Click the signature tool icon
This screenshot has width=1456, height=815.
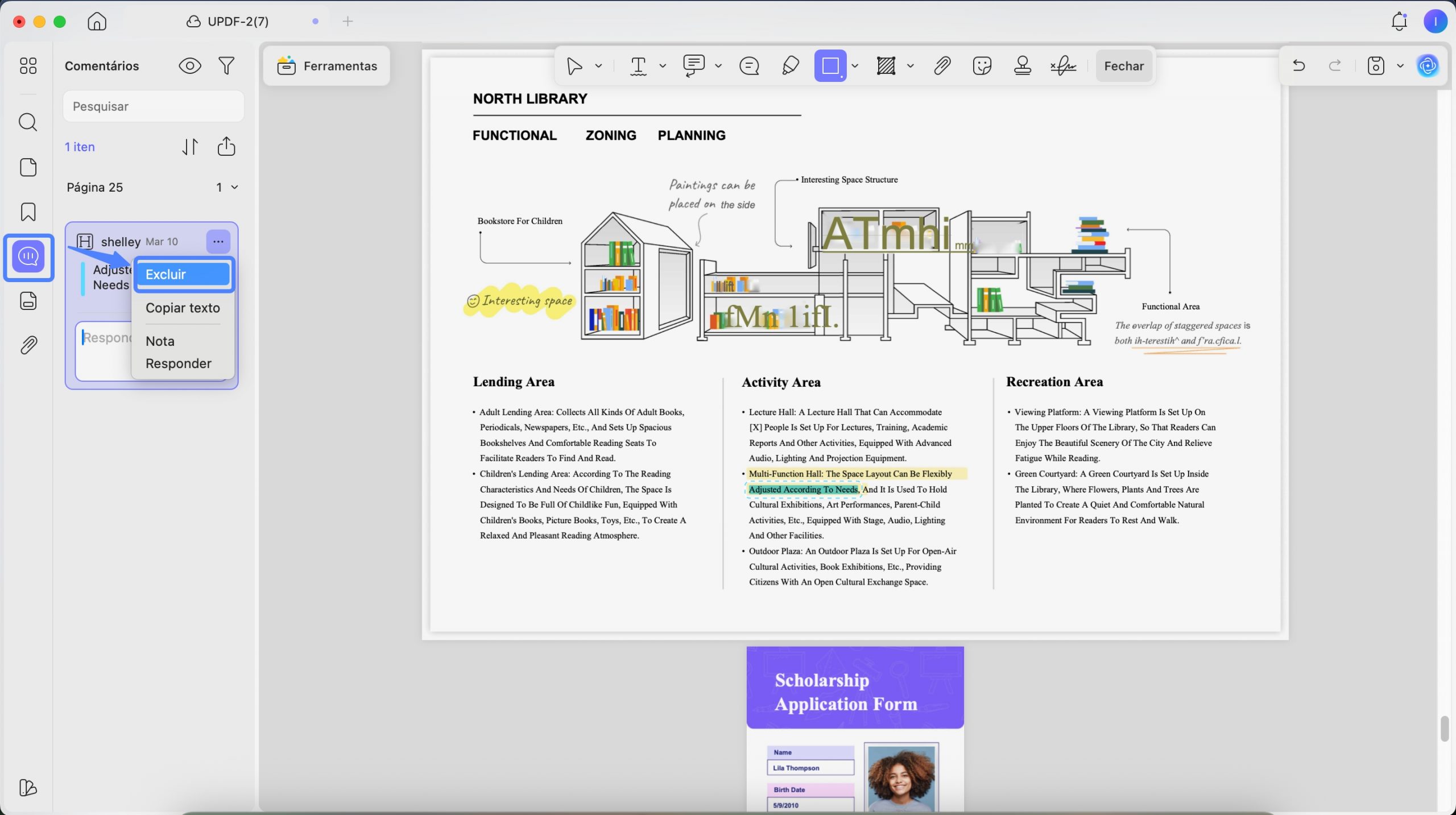(x=1063, y=66)
